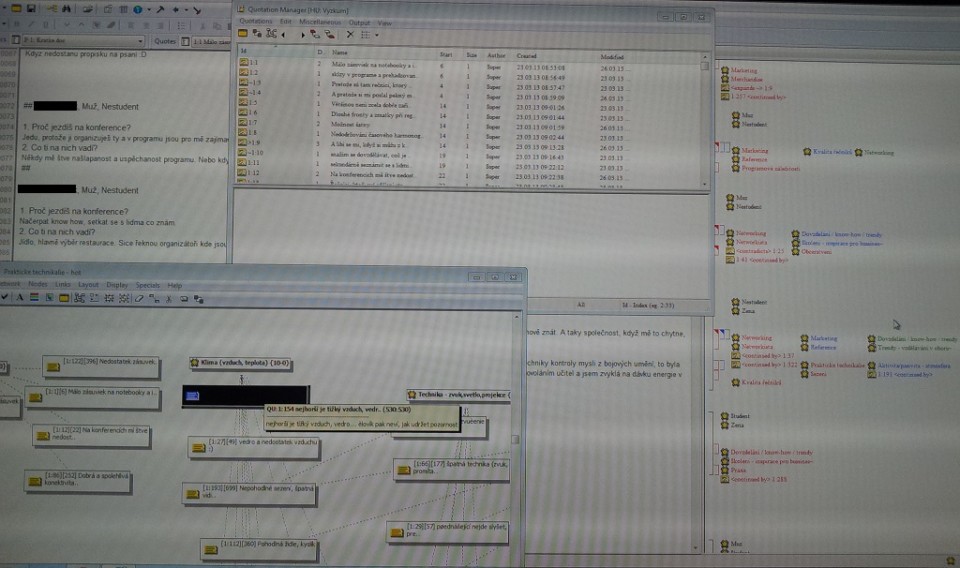The width and height of the screenshot is (960, 568).
Task: Open the P-Docs document dropdown
Action: coord(140,40)
